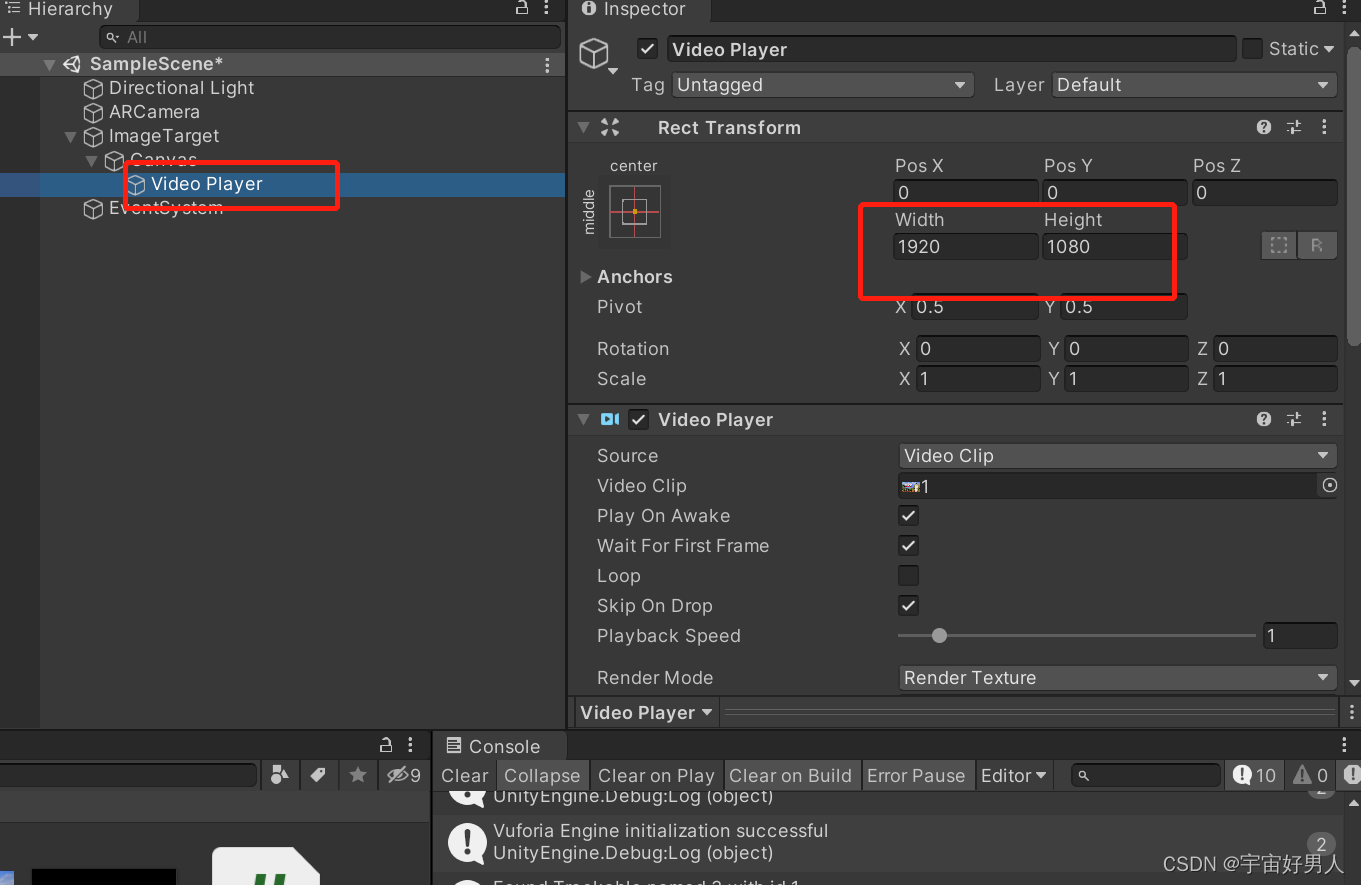Open the Source dropdown

point(1118,456)
